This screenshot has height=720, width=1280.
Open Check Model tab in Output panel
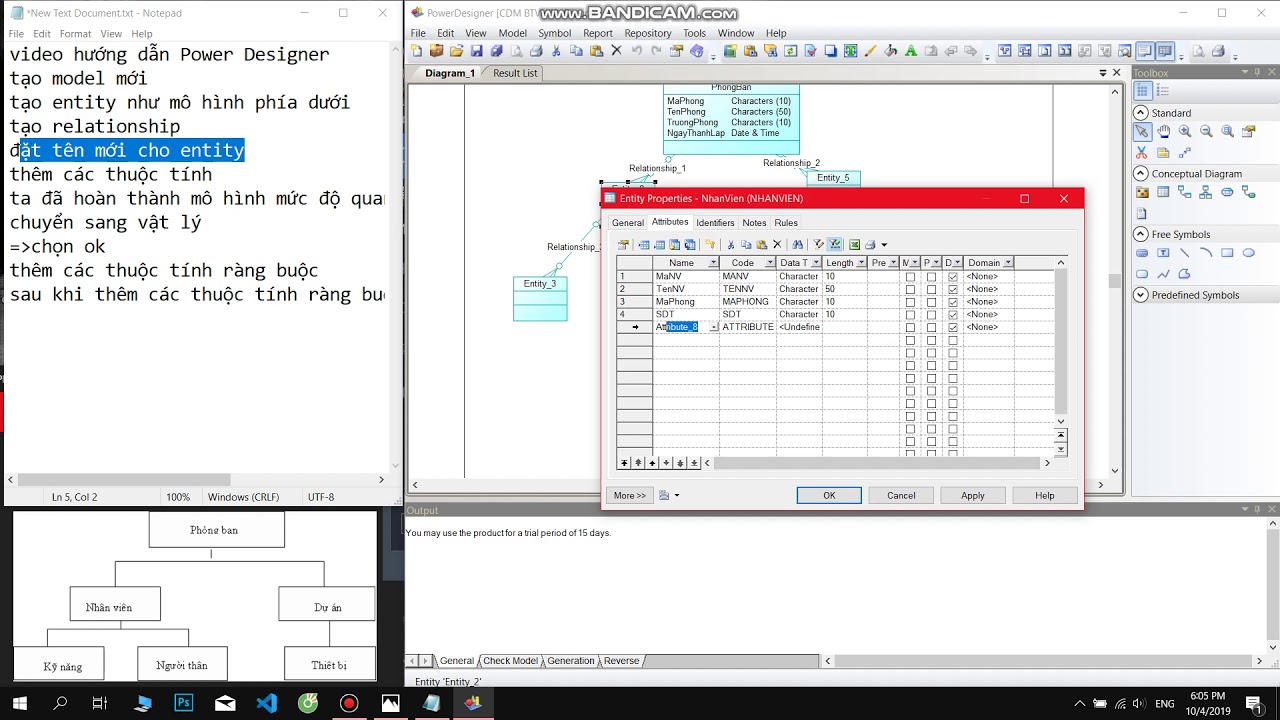(x=510, y=661)
